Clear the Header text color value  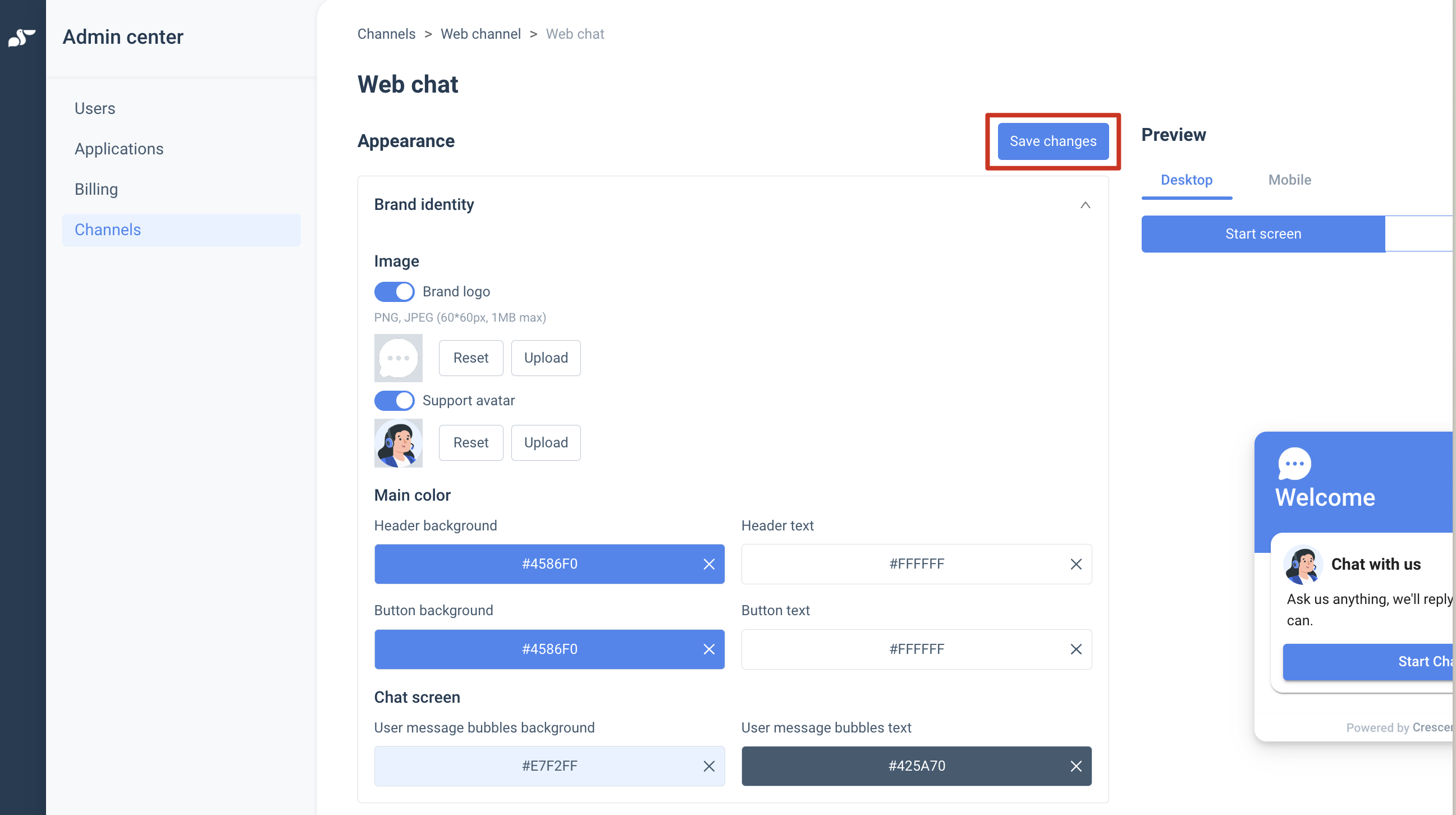pos(1075,564)
